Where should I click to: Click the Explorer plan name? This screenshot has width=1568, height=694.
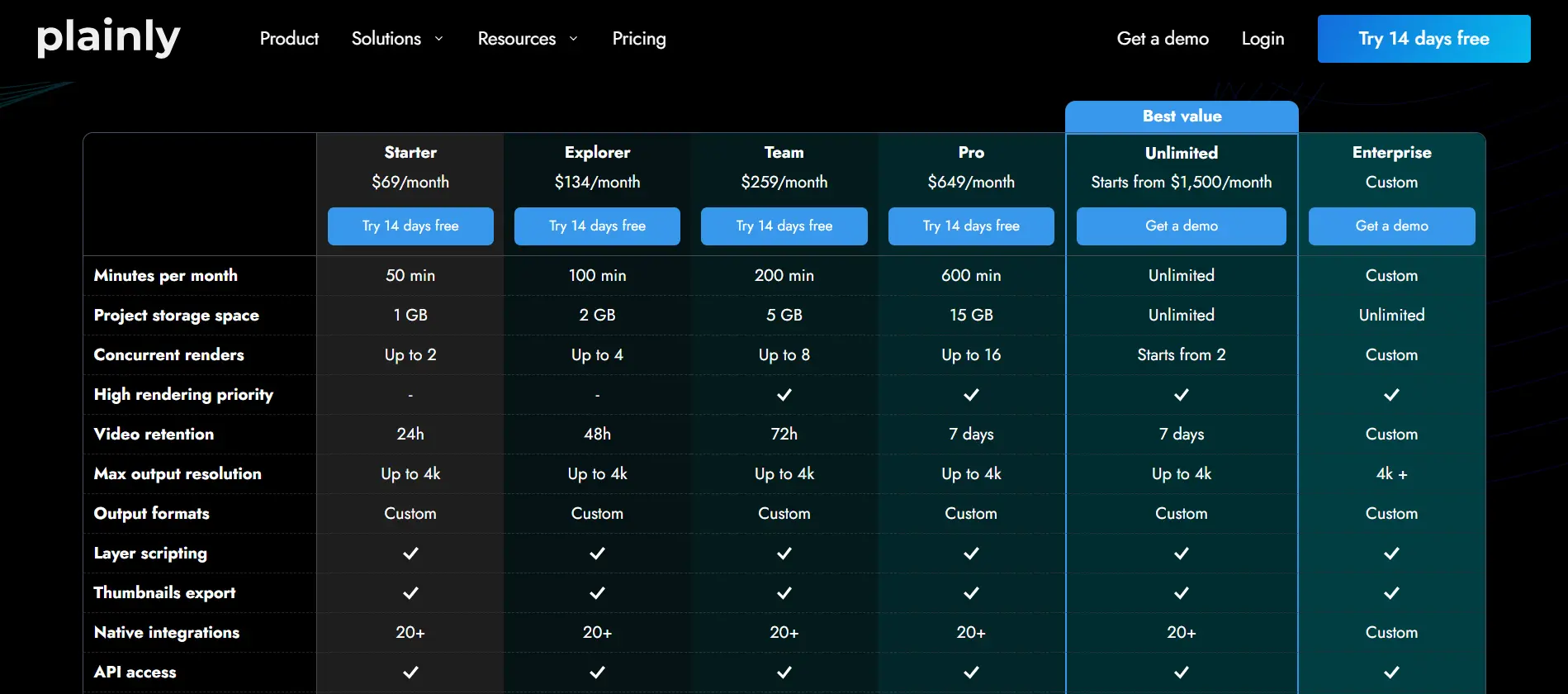tap(597, 152)
